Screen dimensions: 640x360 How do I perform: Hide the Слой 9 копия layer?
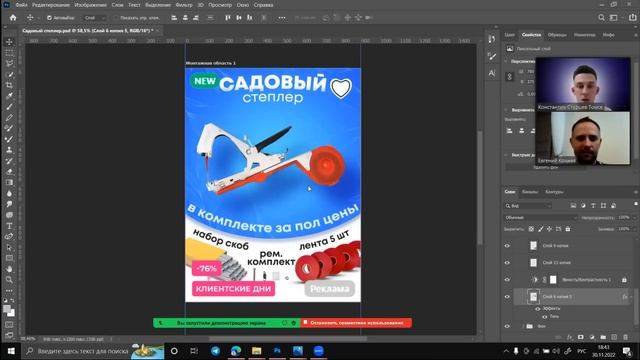click(507, 246)
